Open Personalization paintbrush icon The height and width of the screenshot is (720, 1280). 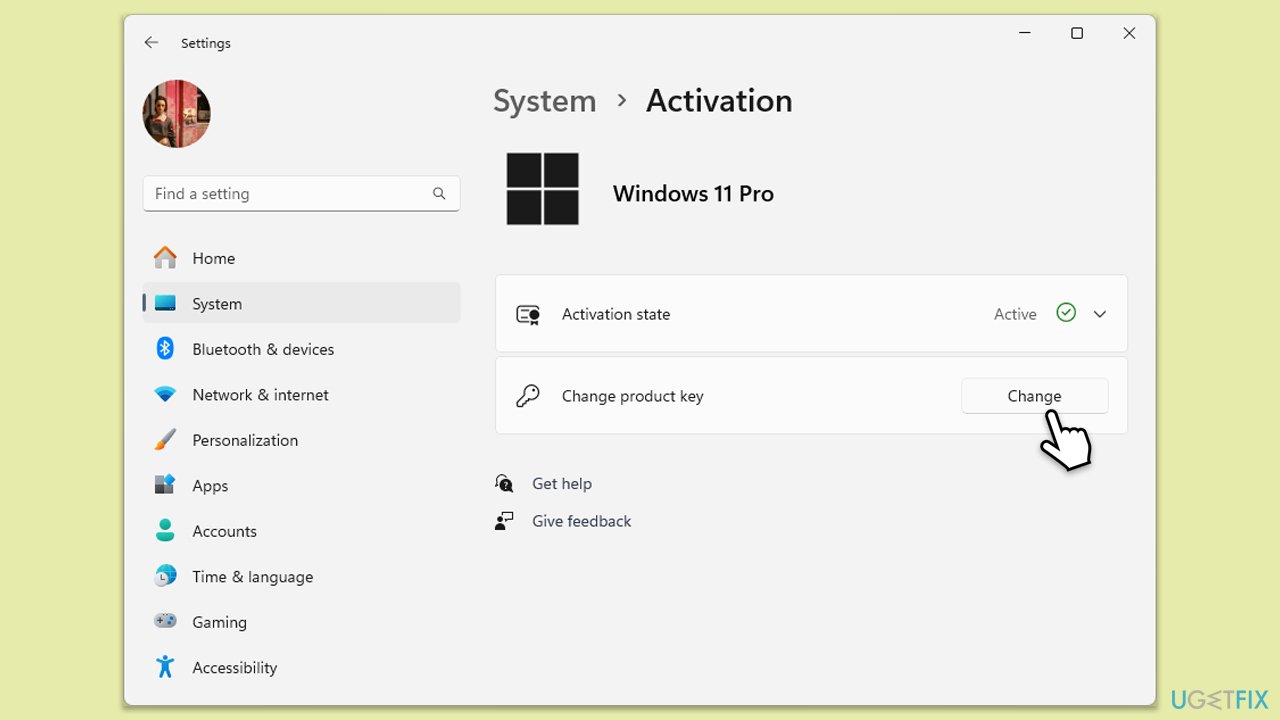165,440
